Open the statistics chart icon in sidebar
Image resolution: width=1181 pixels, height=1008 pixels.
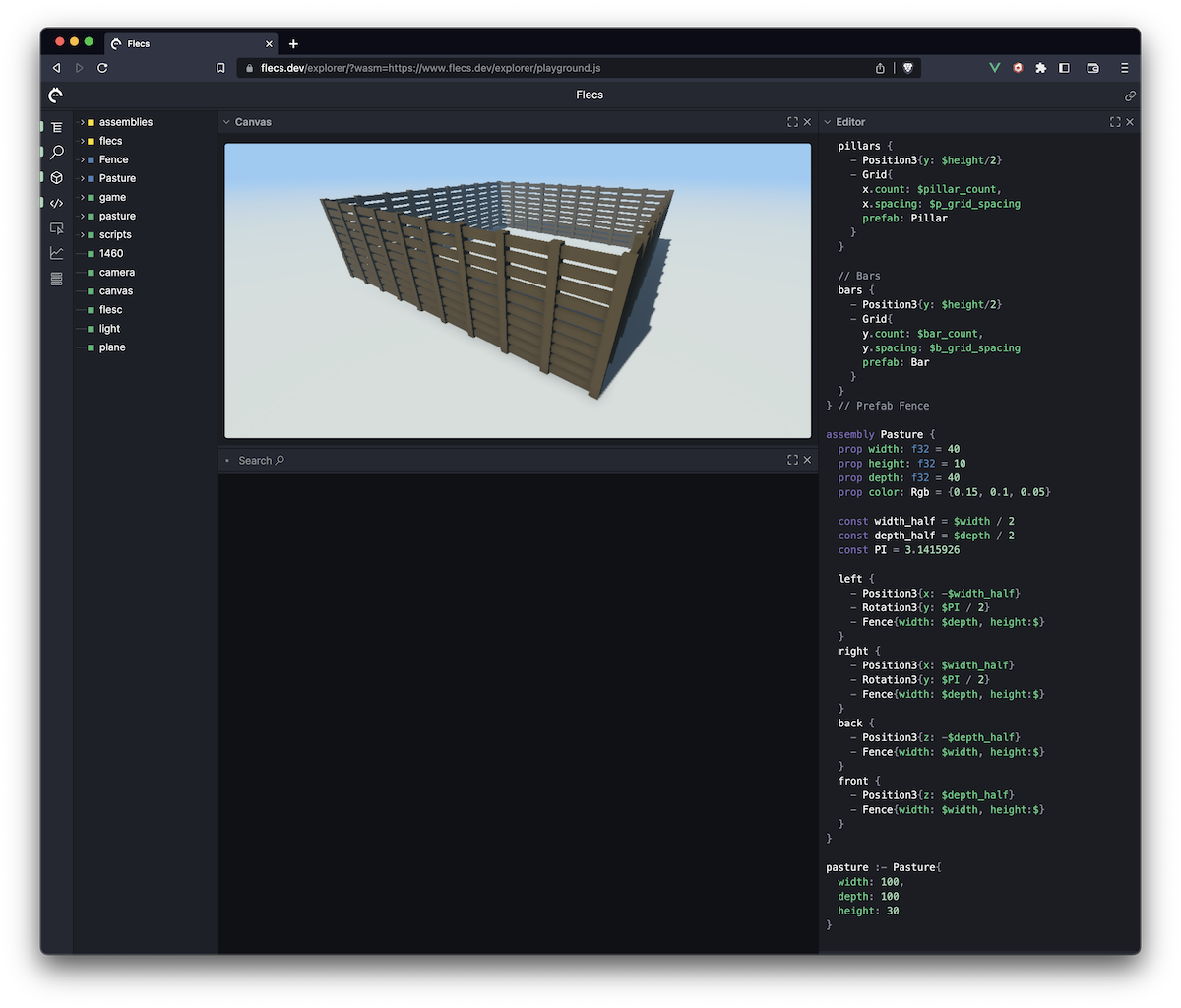(x=57, y=253)
